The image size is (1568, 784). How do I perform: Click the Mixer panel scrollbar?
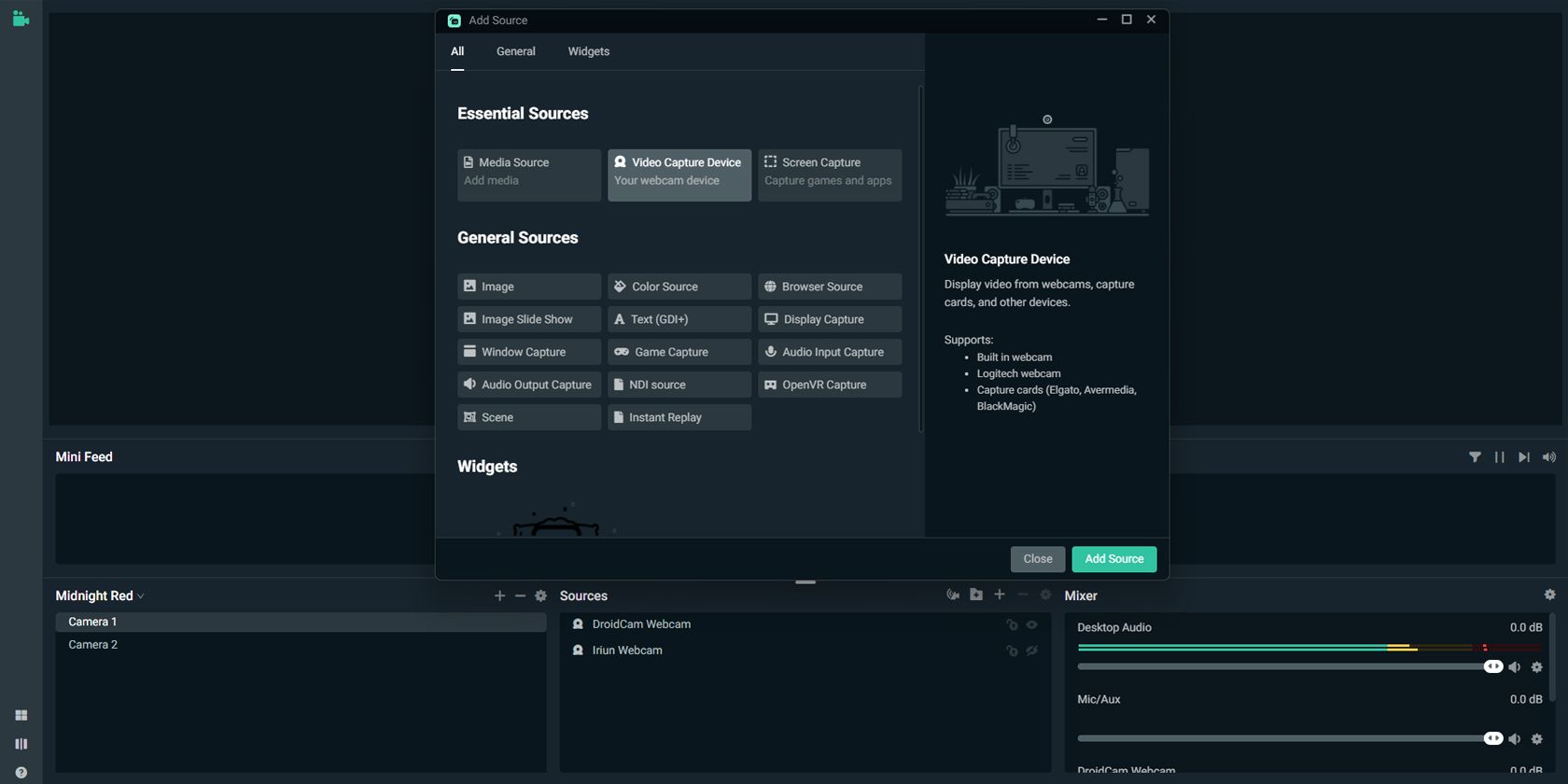point(1552,657)
